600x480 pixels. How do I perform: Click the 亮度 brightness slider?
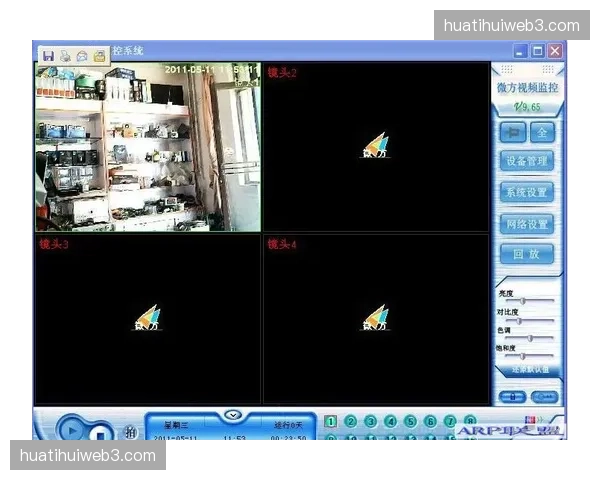[525, 300]
